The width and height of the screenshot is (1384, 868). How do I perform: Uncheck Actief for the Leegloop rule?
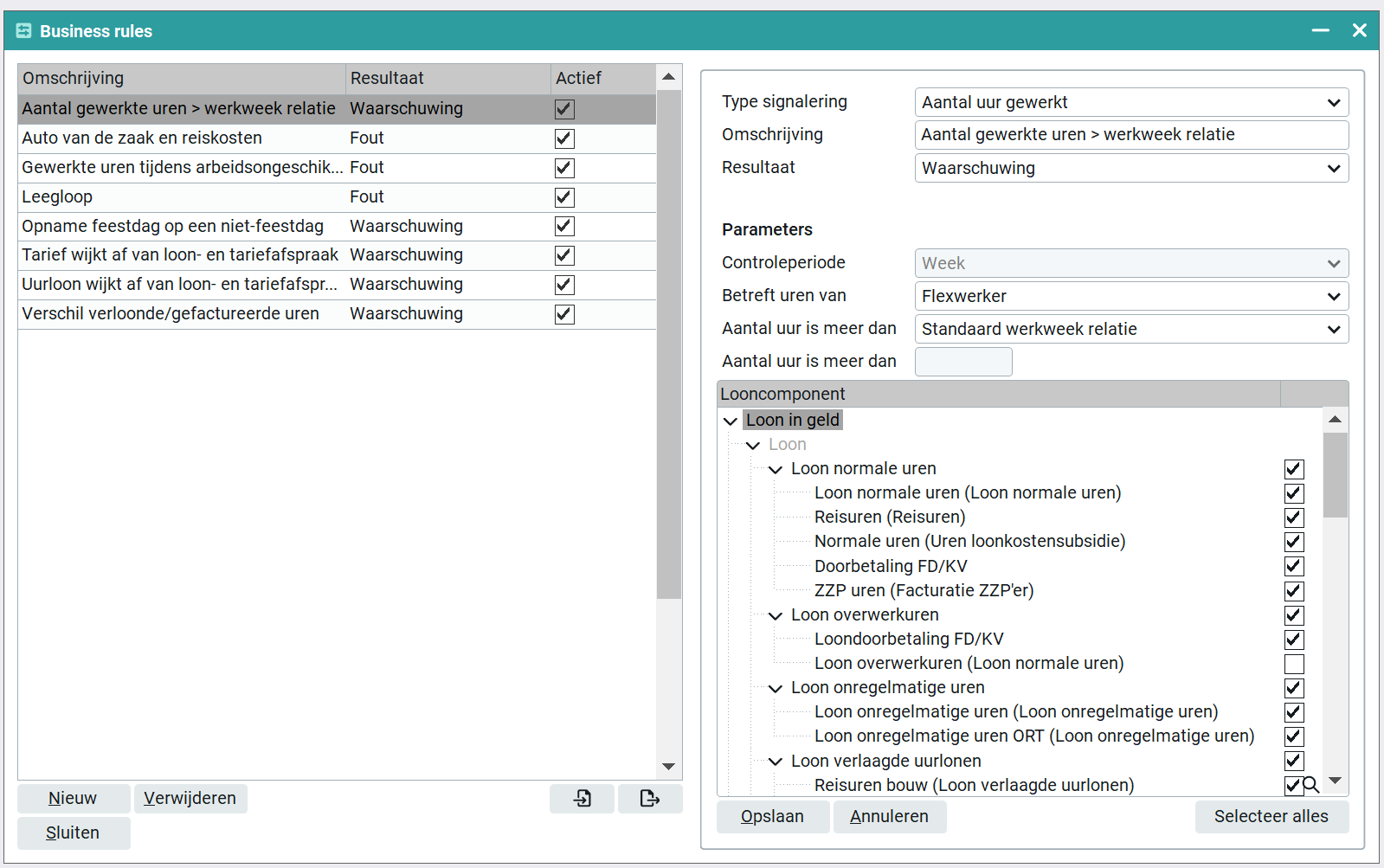[x=564, y=197]
